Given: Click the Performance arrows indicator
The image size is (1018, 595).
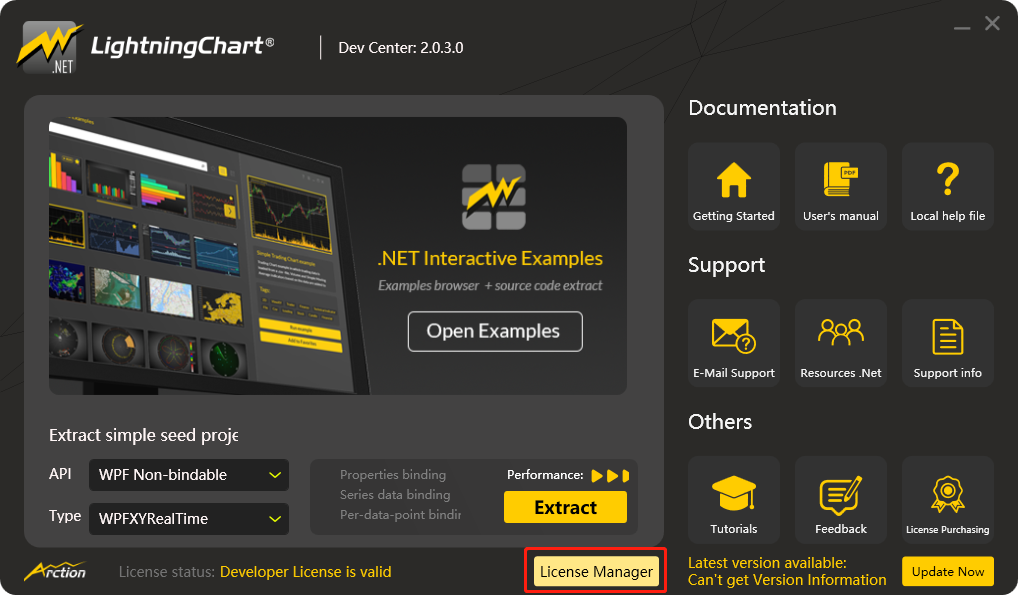Looking at the screenshot, I should click(610, 475).
